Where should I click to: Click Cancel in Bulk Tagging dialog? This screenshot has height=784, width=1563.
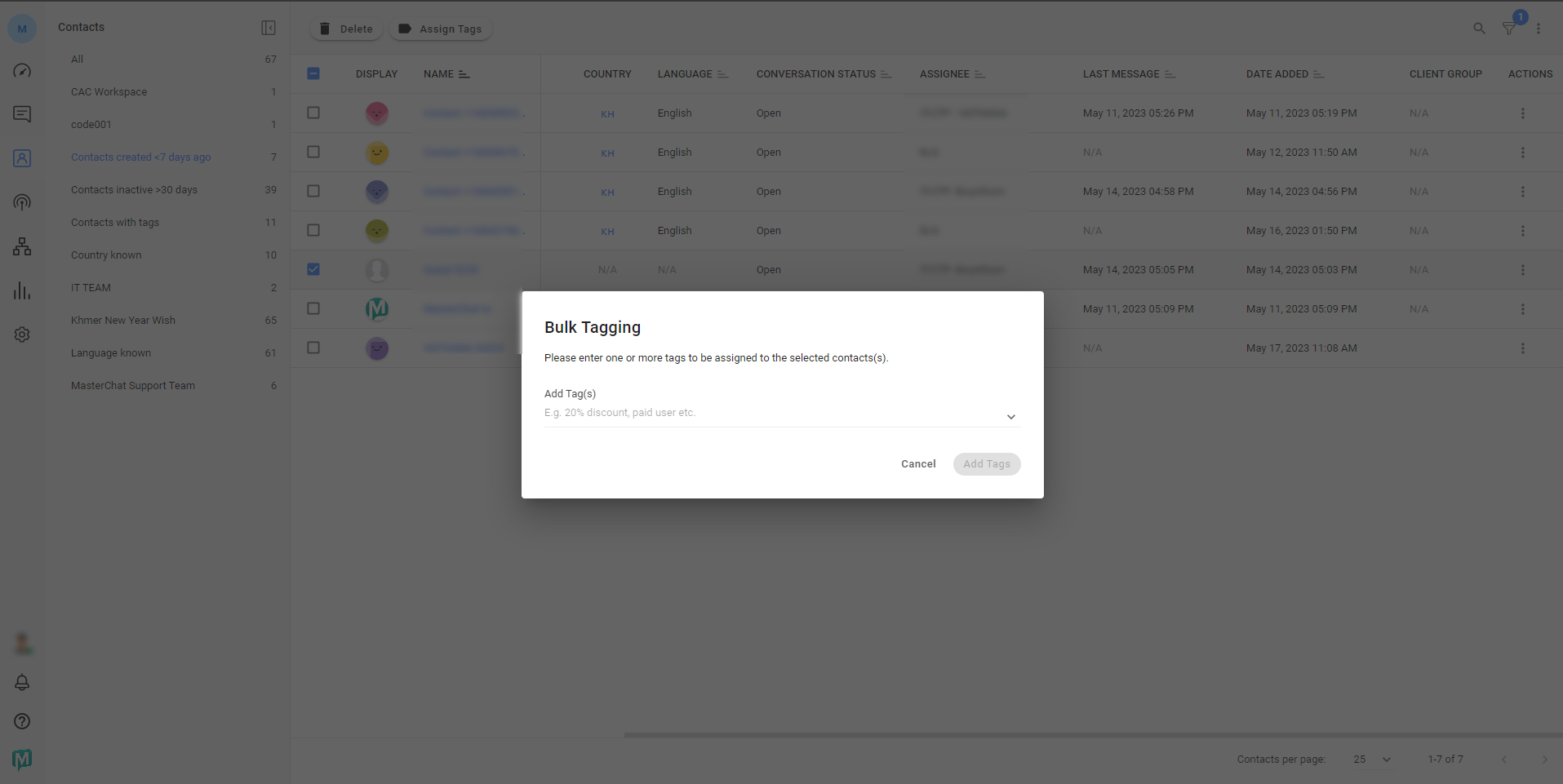pos(918,464)
